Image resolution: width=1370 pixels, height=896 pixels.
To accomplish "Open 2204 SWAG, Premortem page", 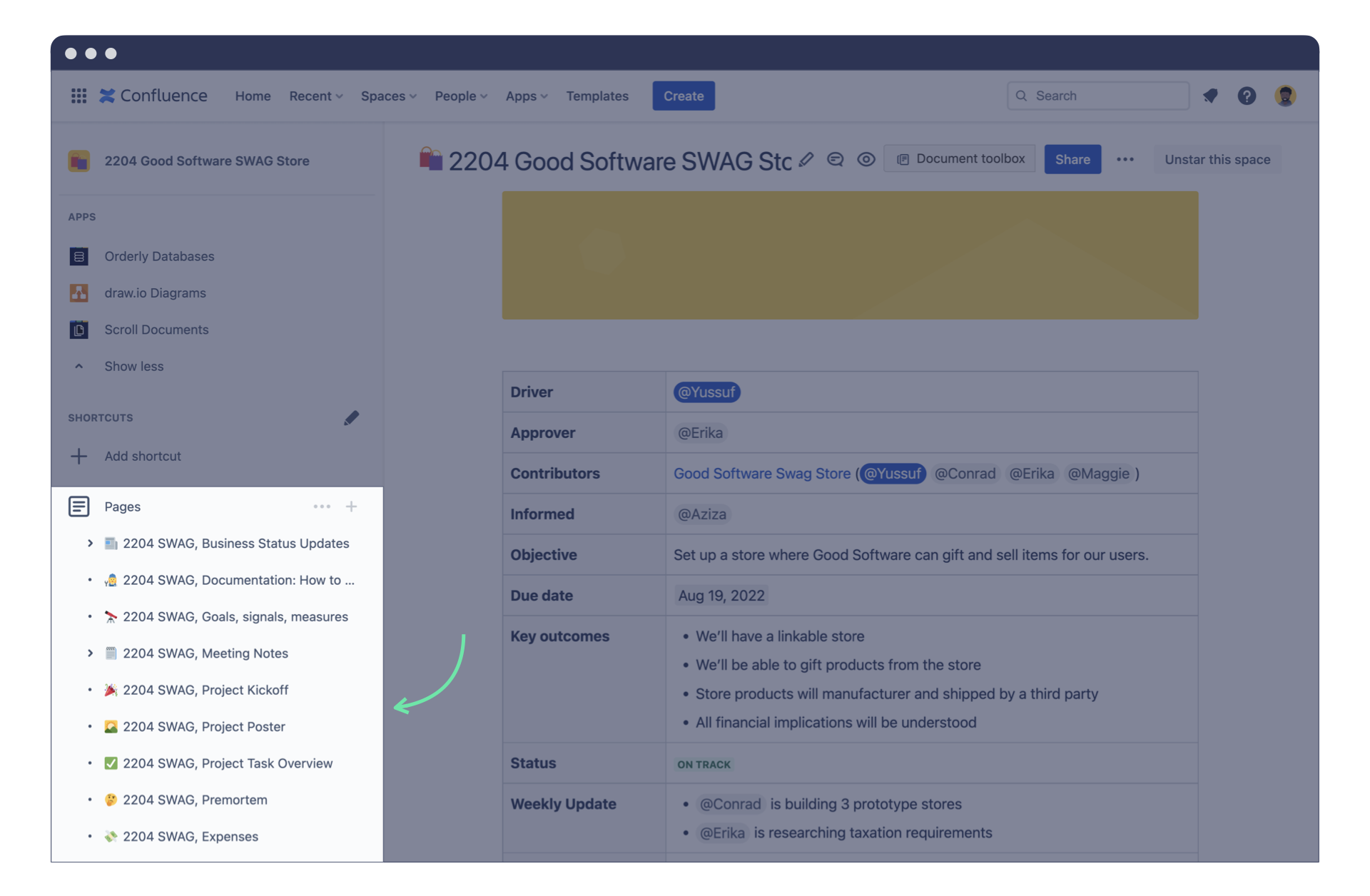I will [195, 800].
